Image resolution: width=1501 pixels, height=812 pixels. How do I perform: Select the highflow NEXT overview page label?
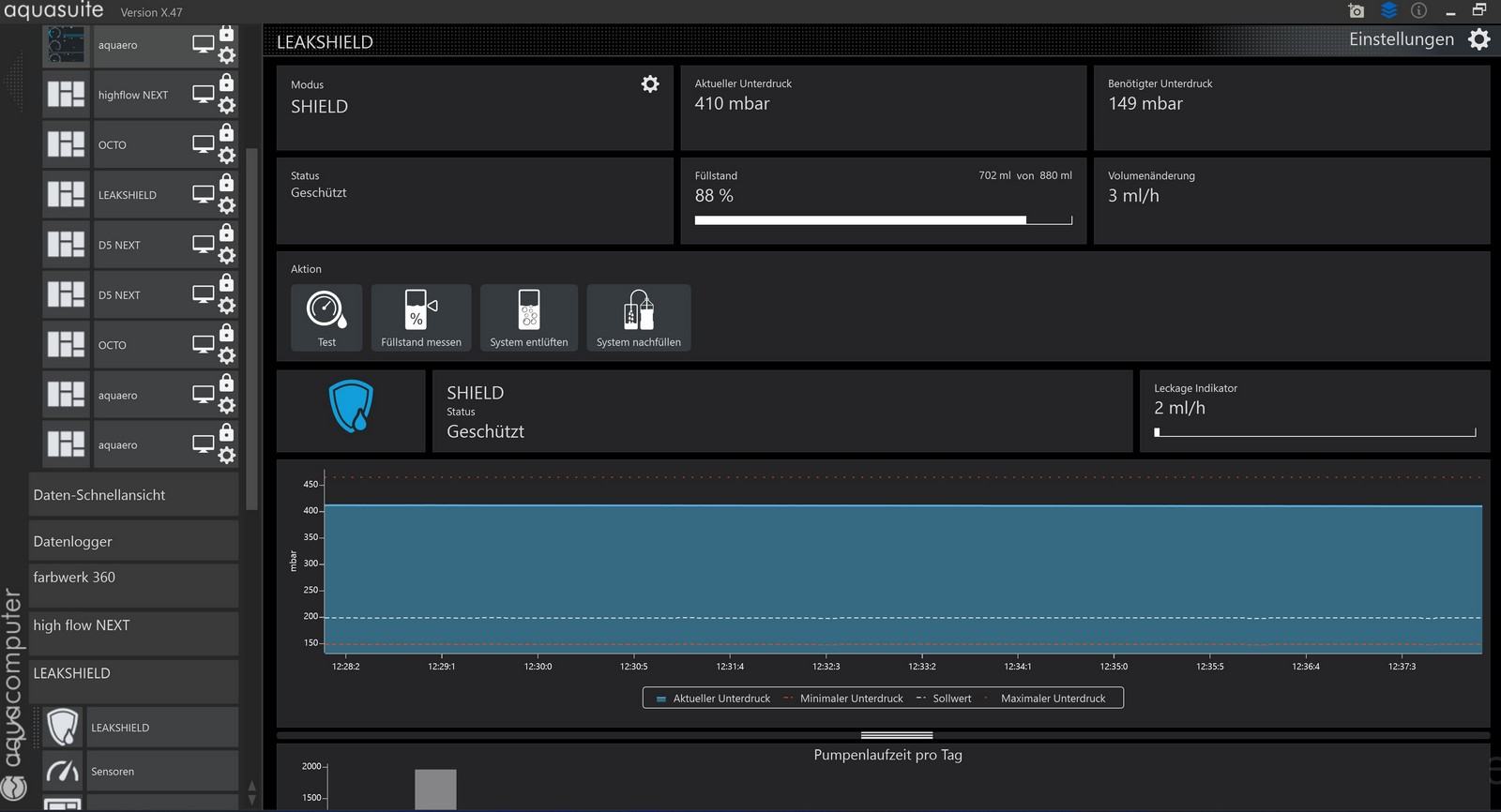pos(133,95)
